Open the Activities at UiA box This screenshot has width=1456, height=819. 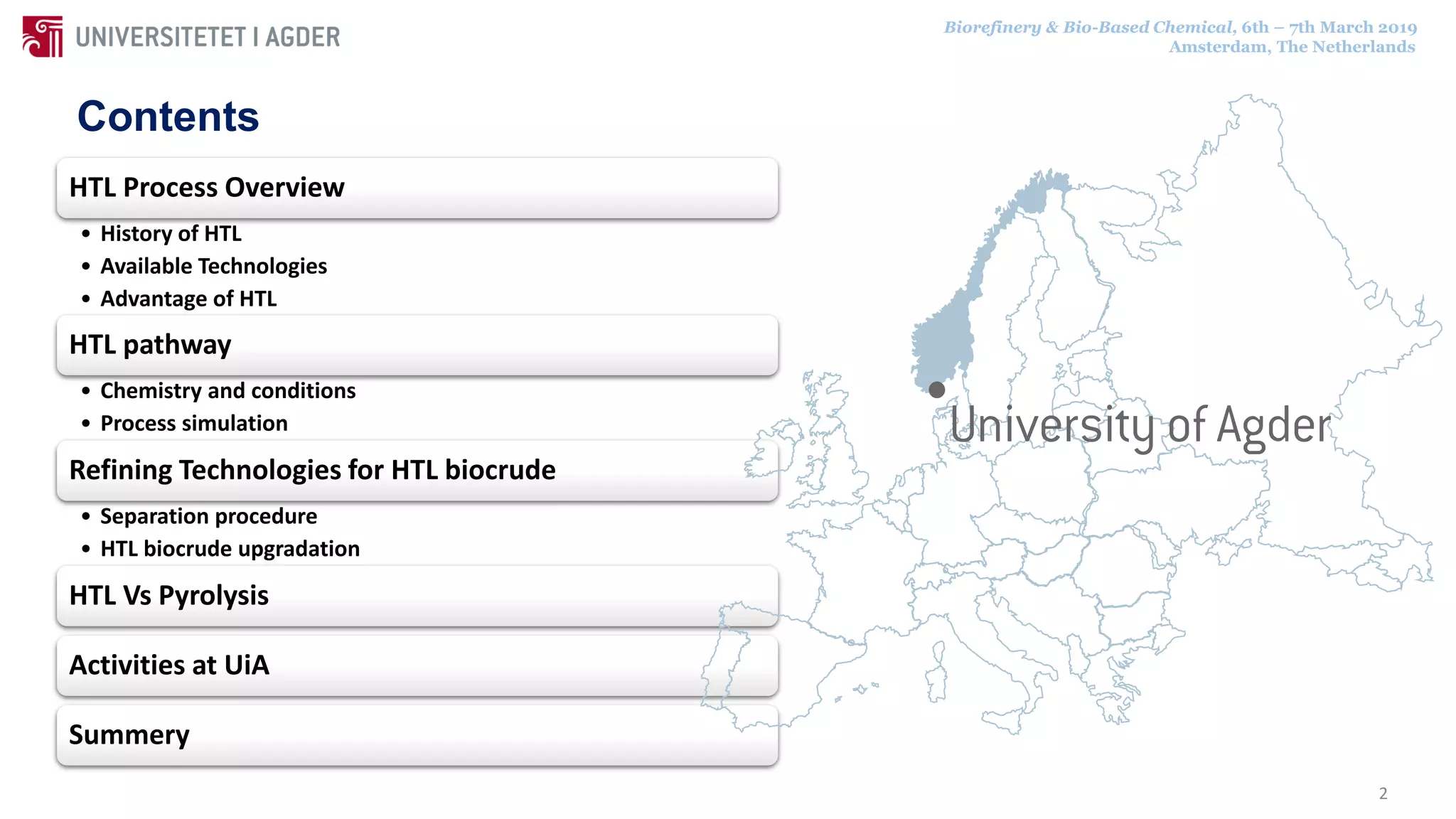[x=417, y=665]
